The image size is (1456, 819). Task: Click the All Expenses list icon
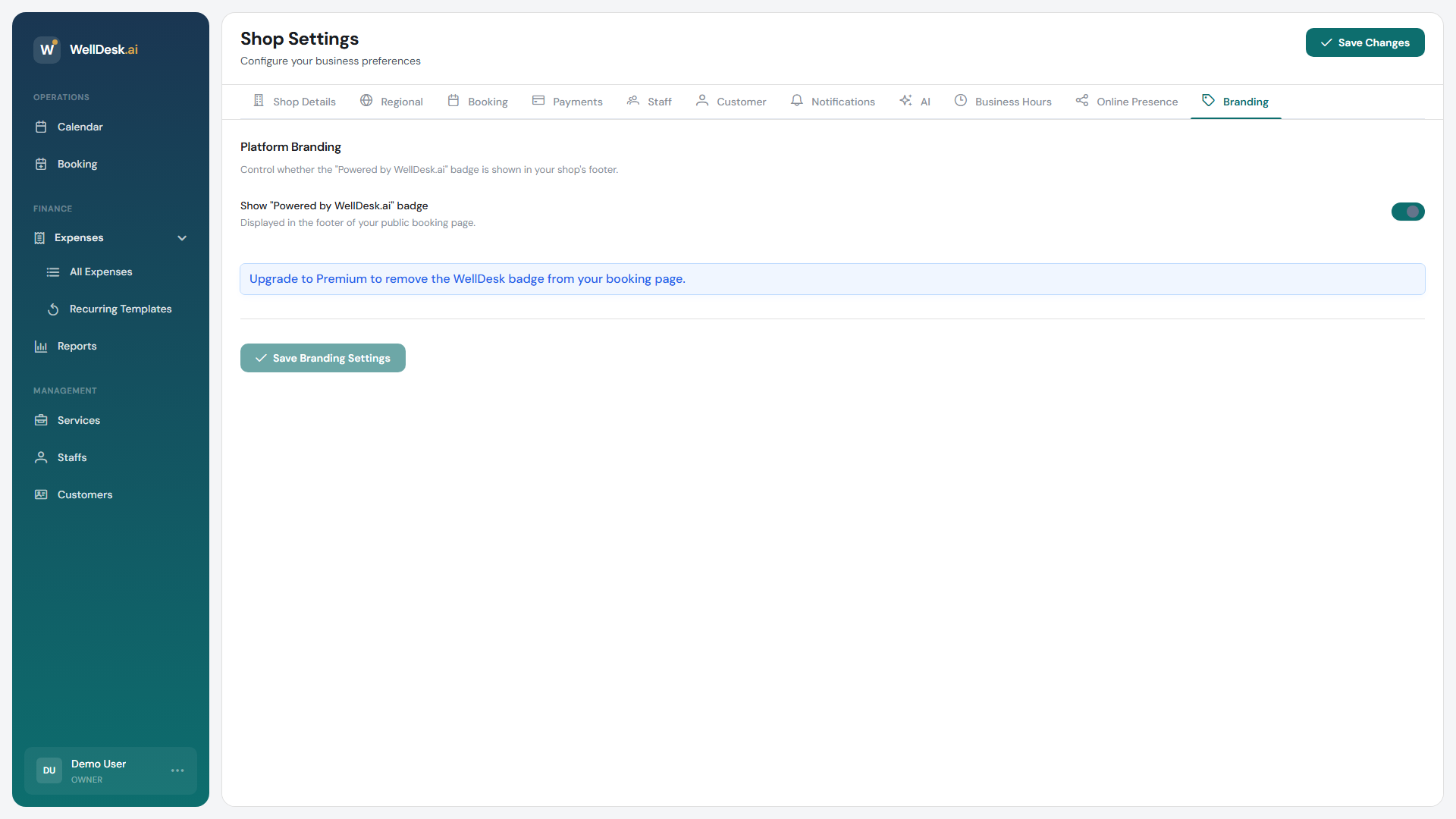(x=53, y=271)
